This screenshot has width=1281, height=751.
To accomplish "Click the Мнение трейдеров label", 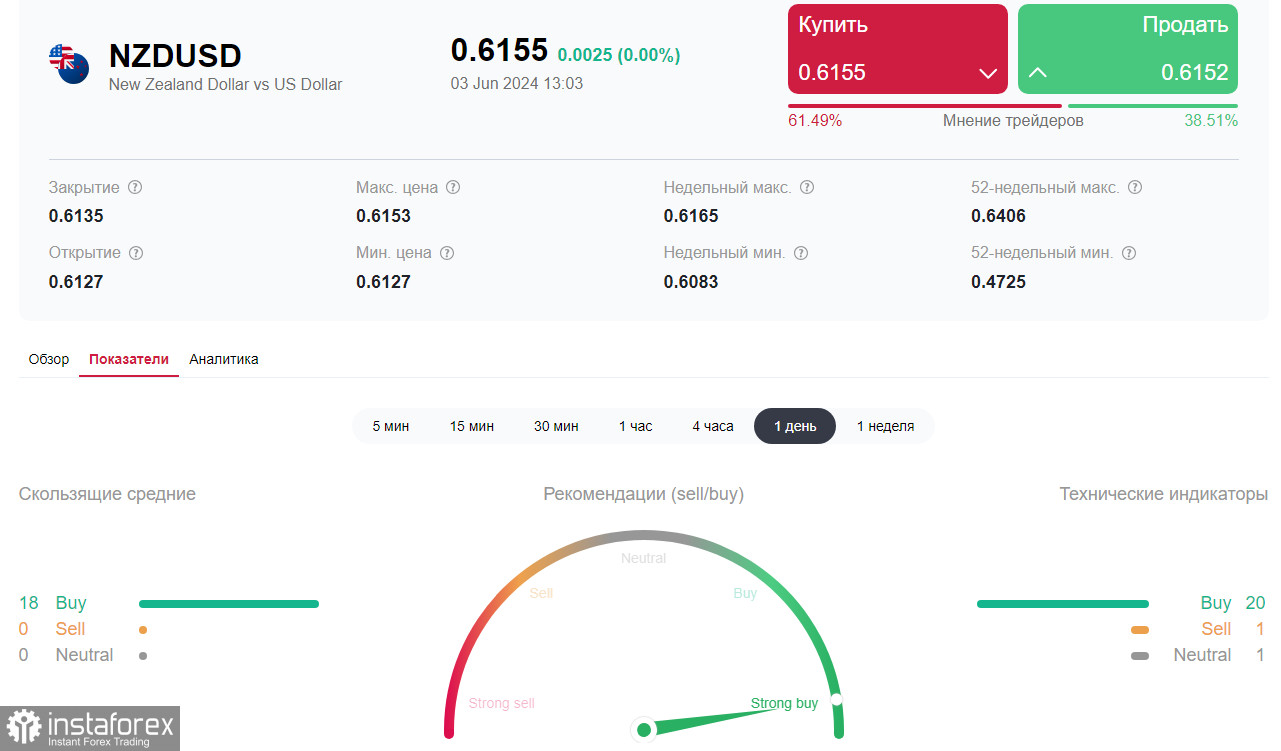I will pos(1013,121).
